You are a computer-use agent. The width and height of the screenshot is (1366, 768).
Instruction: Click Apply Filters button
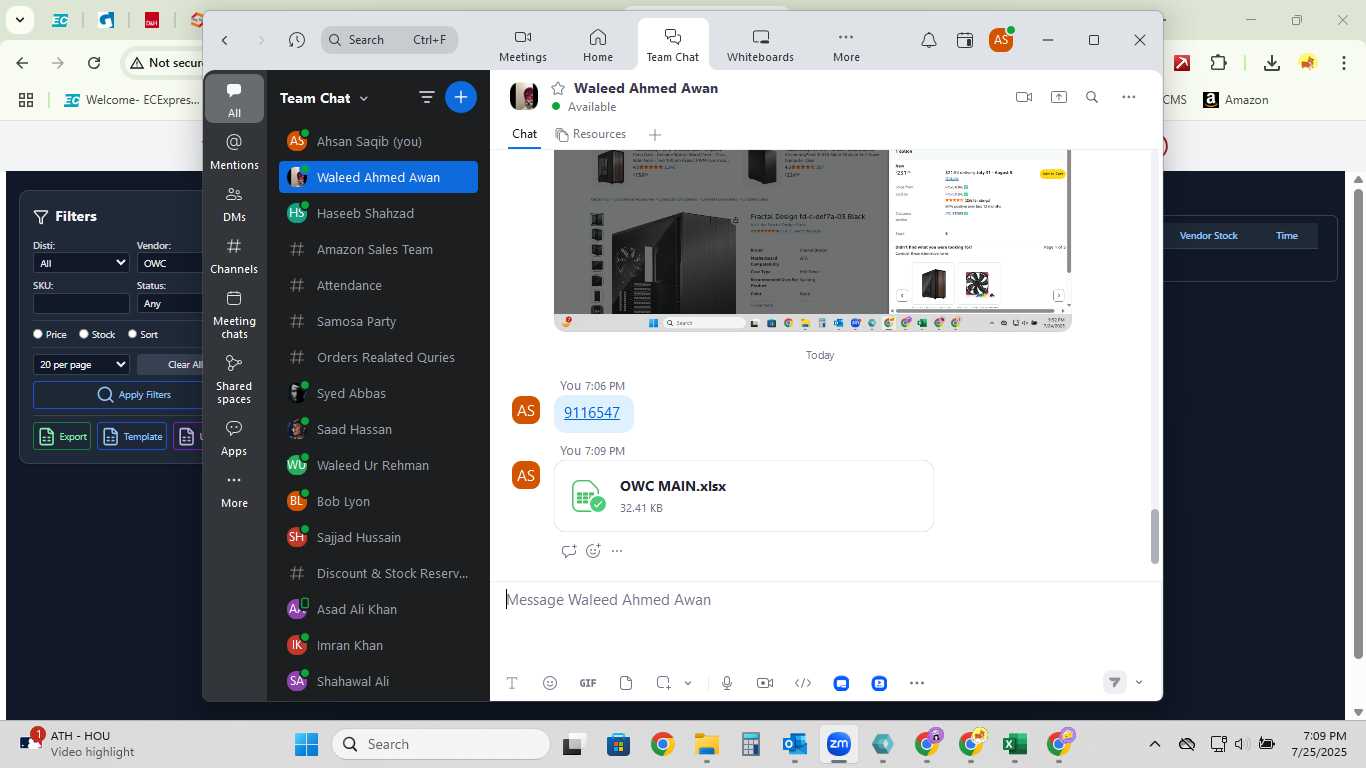[x=118, y=394]
